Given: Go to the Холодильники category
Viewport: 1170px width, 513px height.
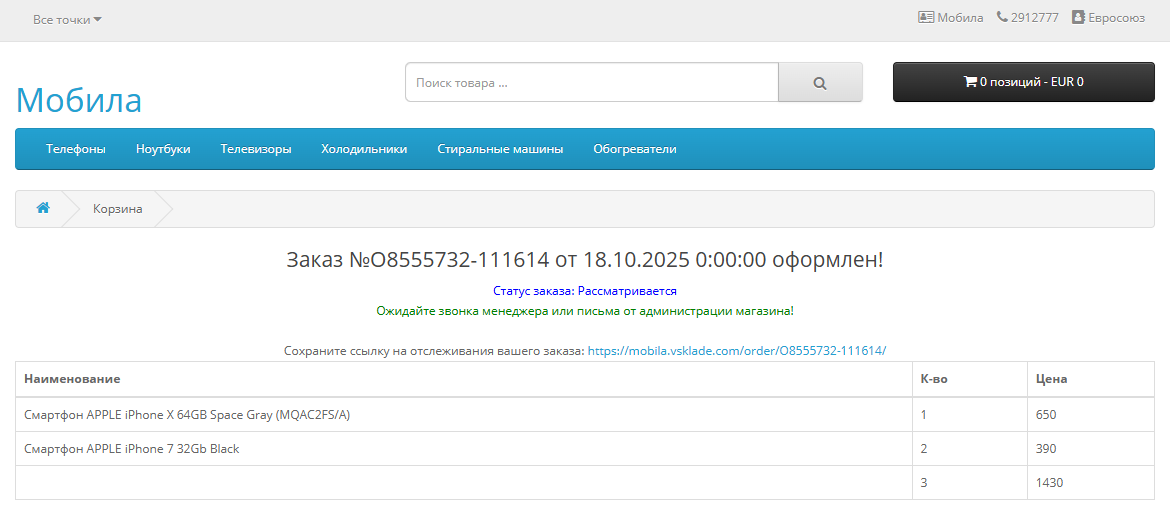Looking at the screenshot, I should pyautogui.click(x=364, y=149).
